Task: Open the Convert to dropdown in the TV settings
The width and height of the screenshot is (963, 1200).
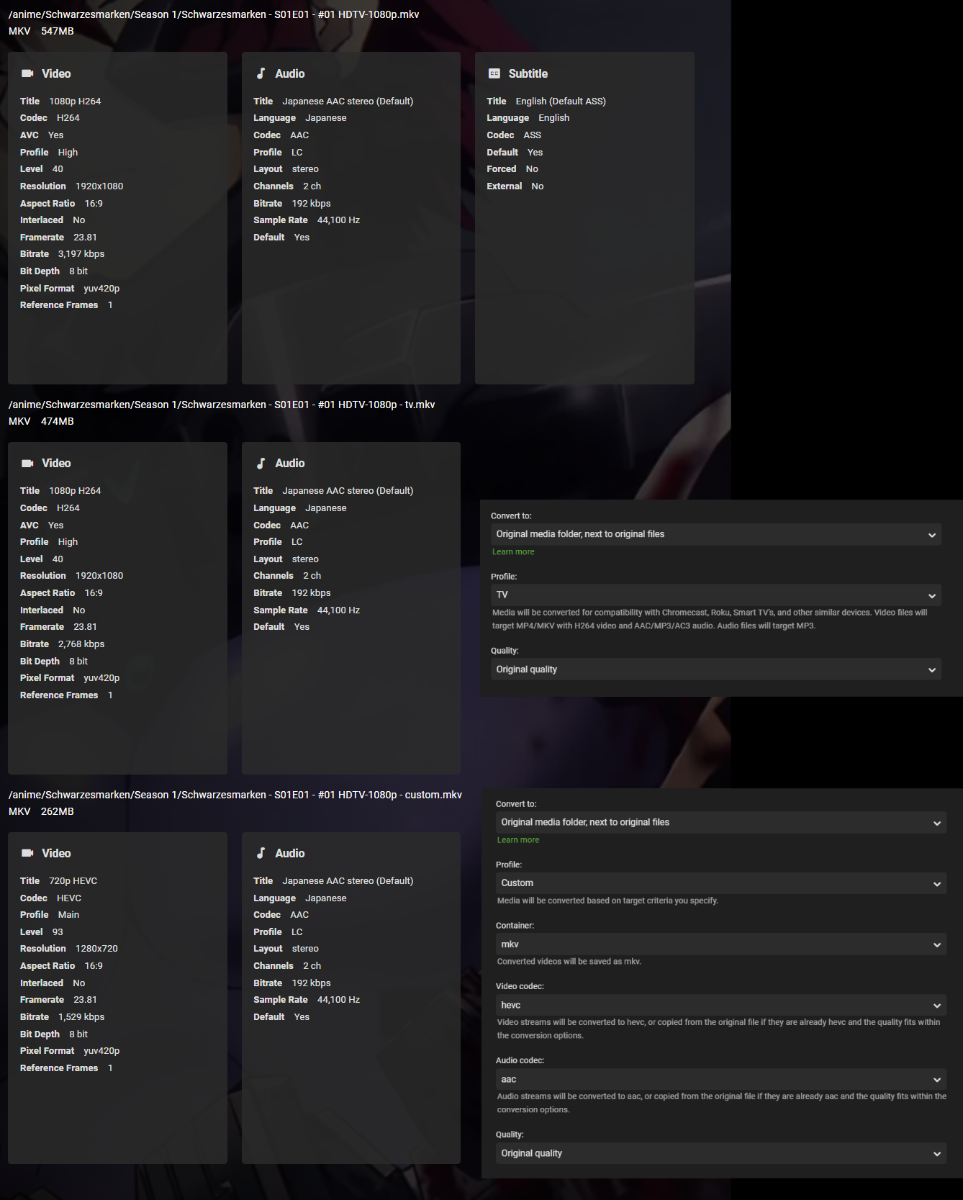Action: tap(716, 534)
